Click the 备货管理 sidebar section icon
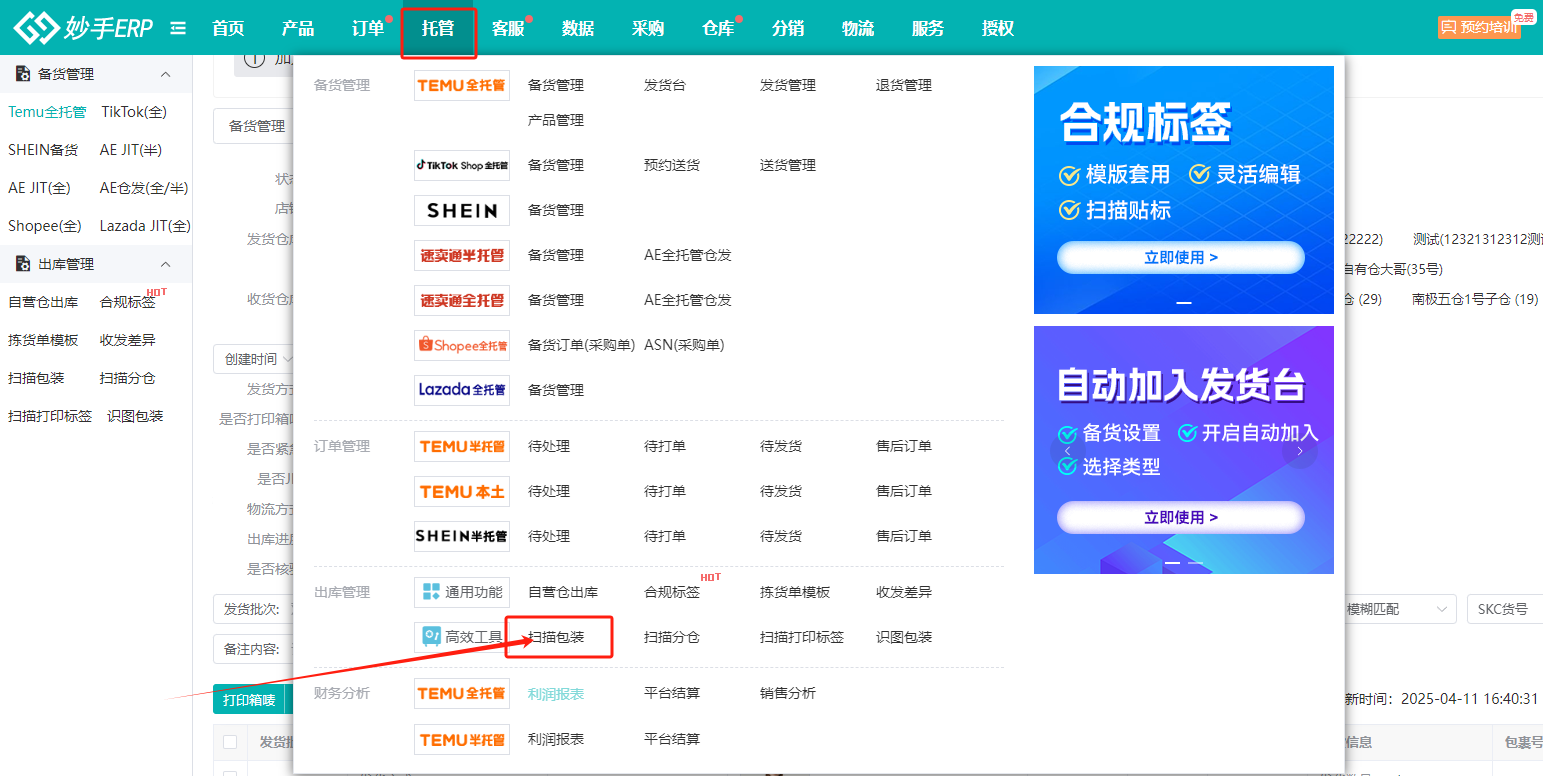Screen dimensions: 1543x776 tap(23, 74)
